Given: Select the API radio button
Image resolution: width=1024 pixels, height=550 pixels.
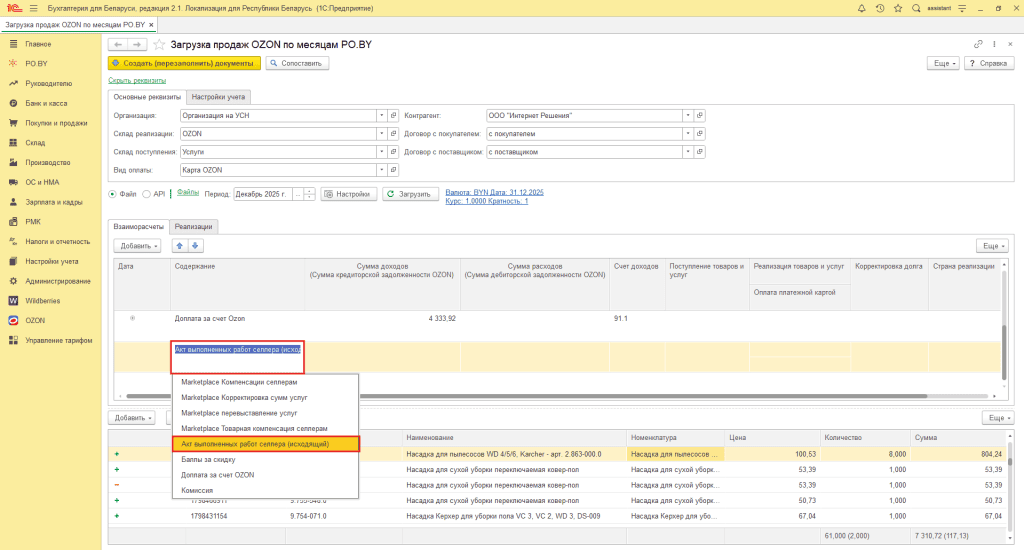Looking at the screenshot, I should coord(146,194).
